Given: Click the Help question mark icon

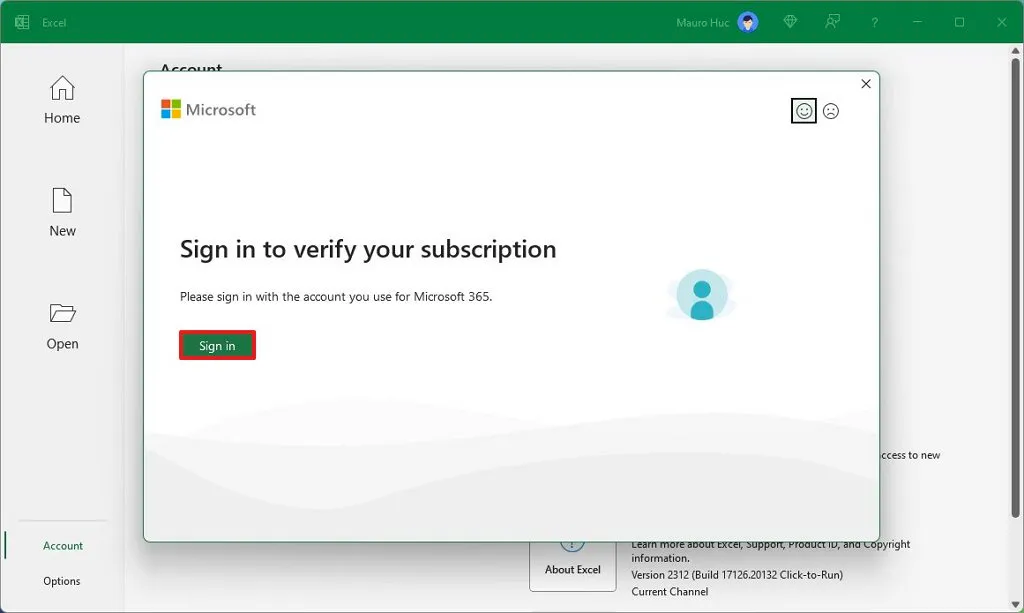Looking at the screenshot, I should 873,21.
